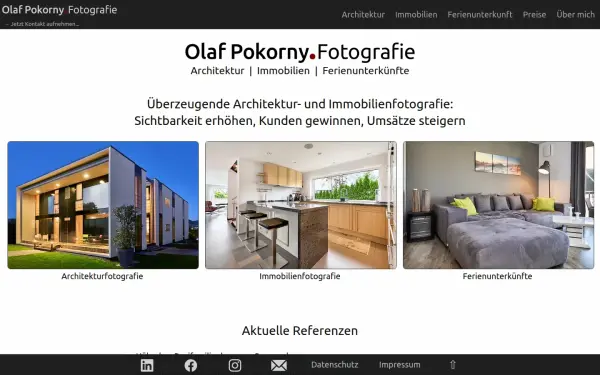Open the kitchen interior photo
600x375 pixels.
tap(301, 205)
